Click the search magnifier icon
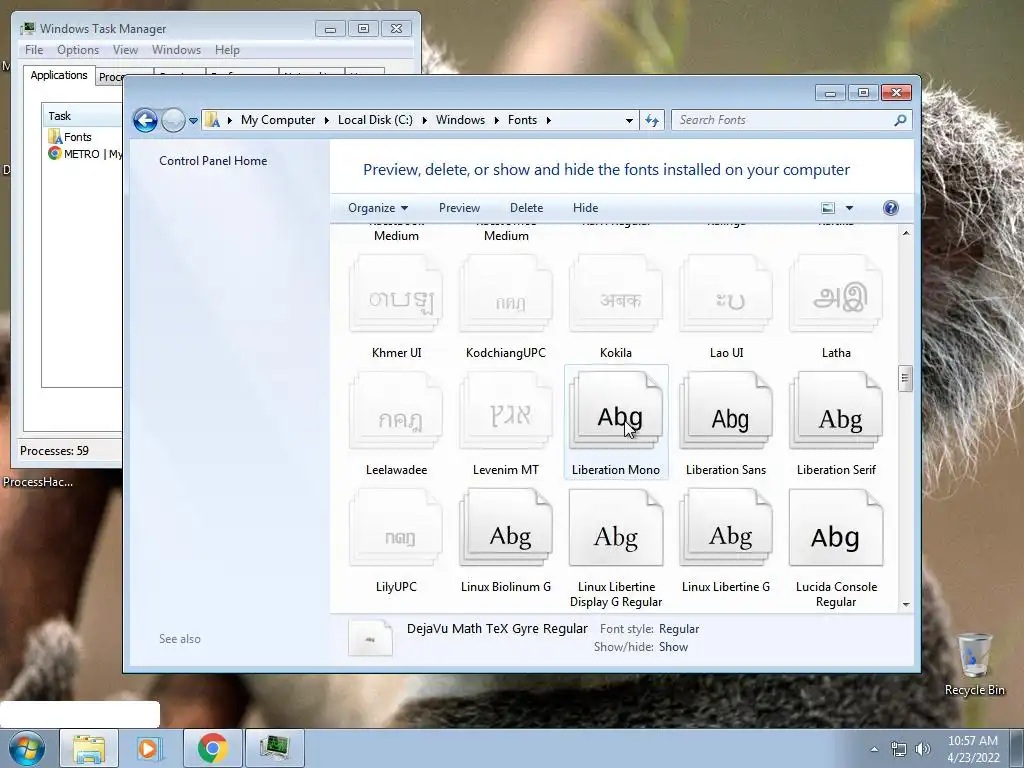The width and height of the screenshot is (1024, 768). tap(900, 120)
